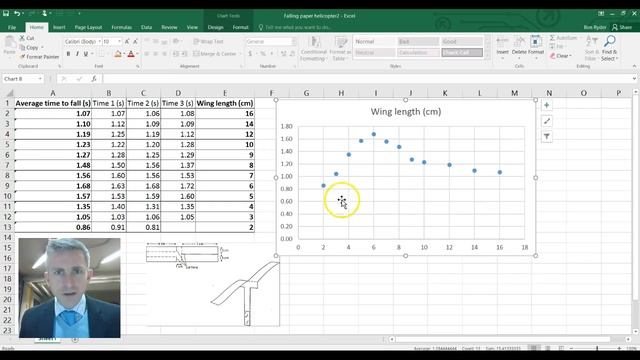Image resolution: width=640 pixels, height=360 pixels.
Task: Collapse the ribbon with the chevron
Action: (634, 66)
